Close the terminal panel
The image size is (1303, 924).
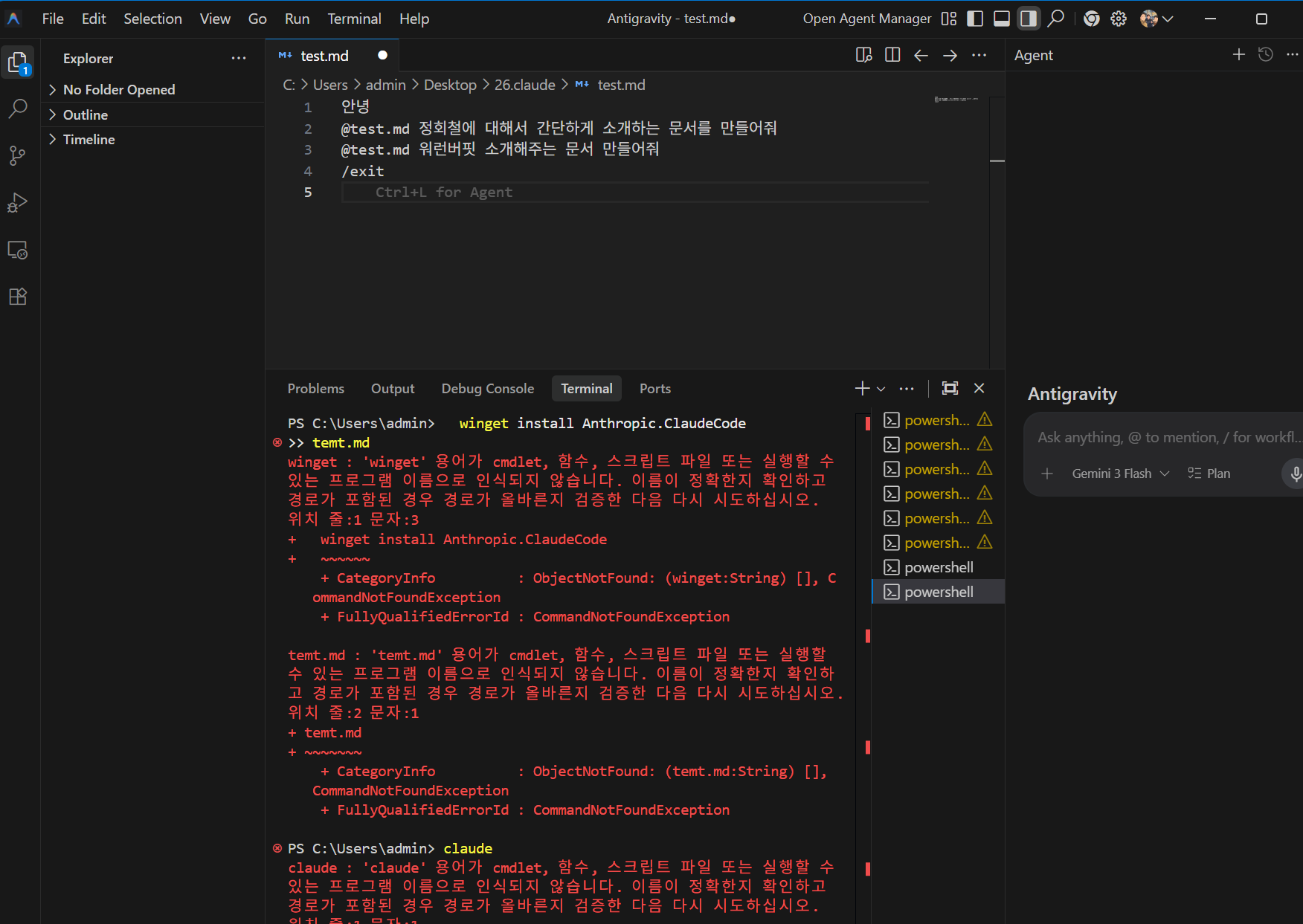coord(979,388)
